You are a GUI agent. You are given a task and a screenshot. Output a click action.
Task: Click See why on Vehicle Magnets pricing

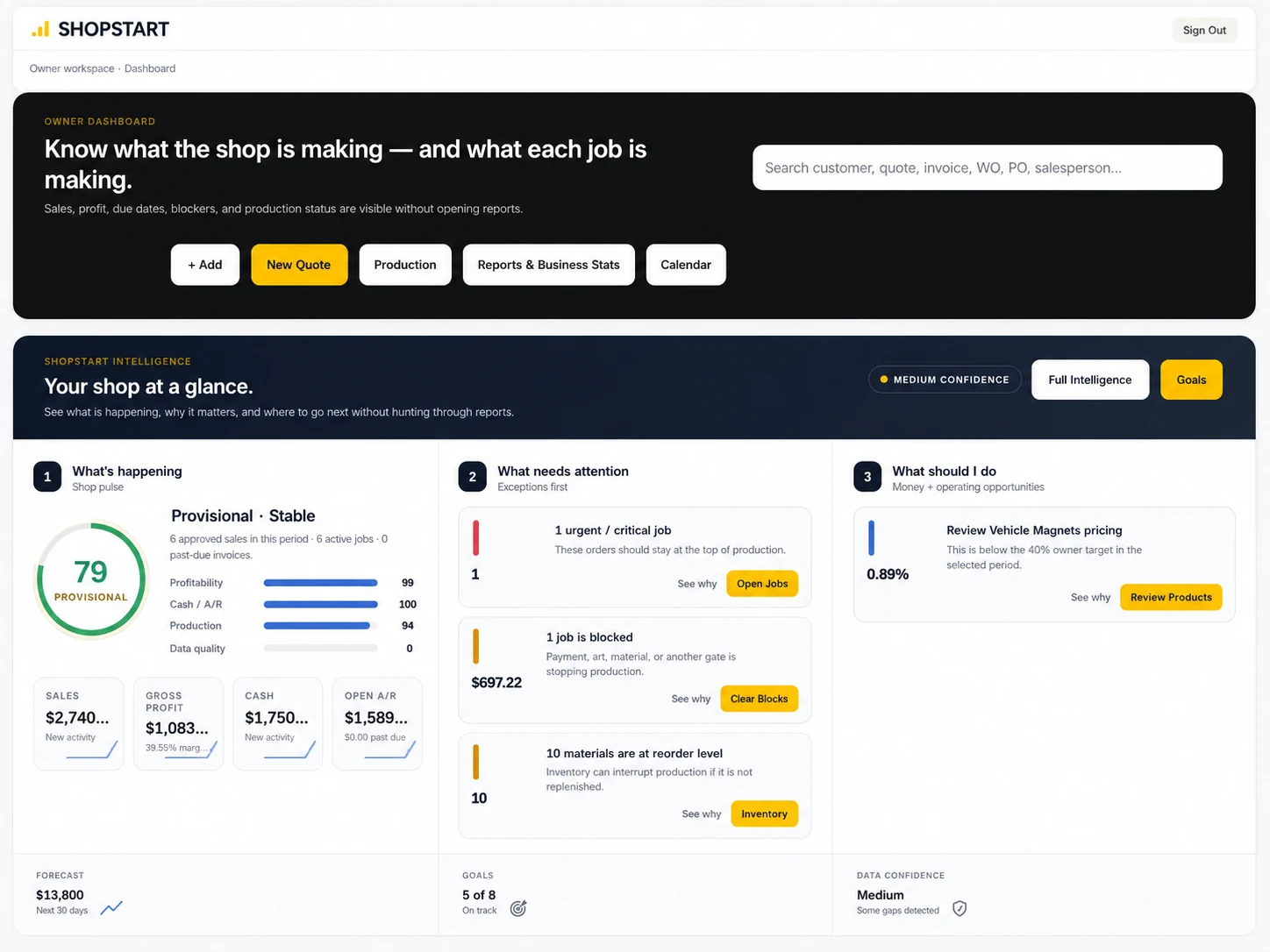[1090, 598]
